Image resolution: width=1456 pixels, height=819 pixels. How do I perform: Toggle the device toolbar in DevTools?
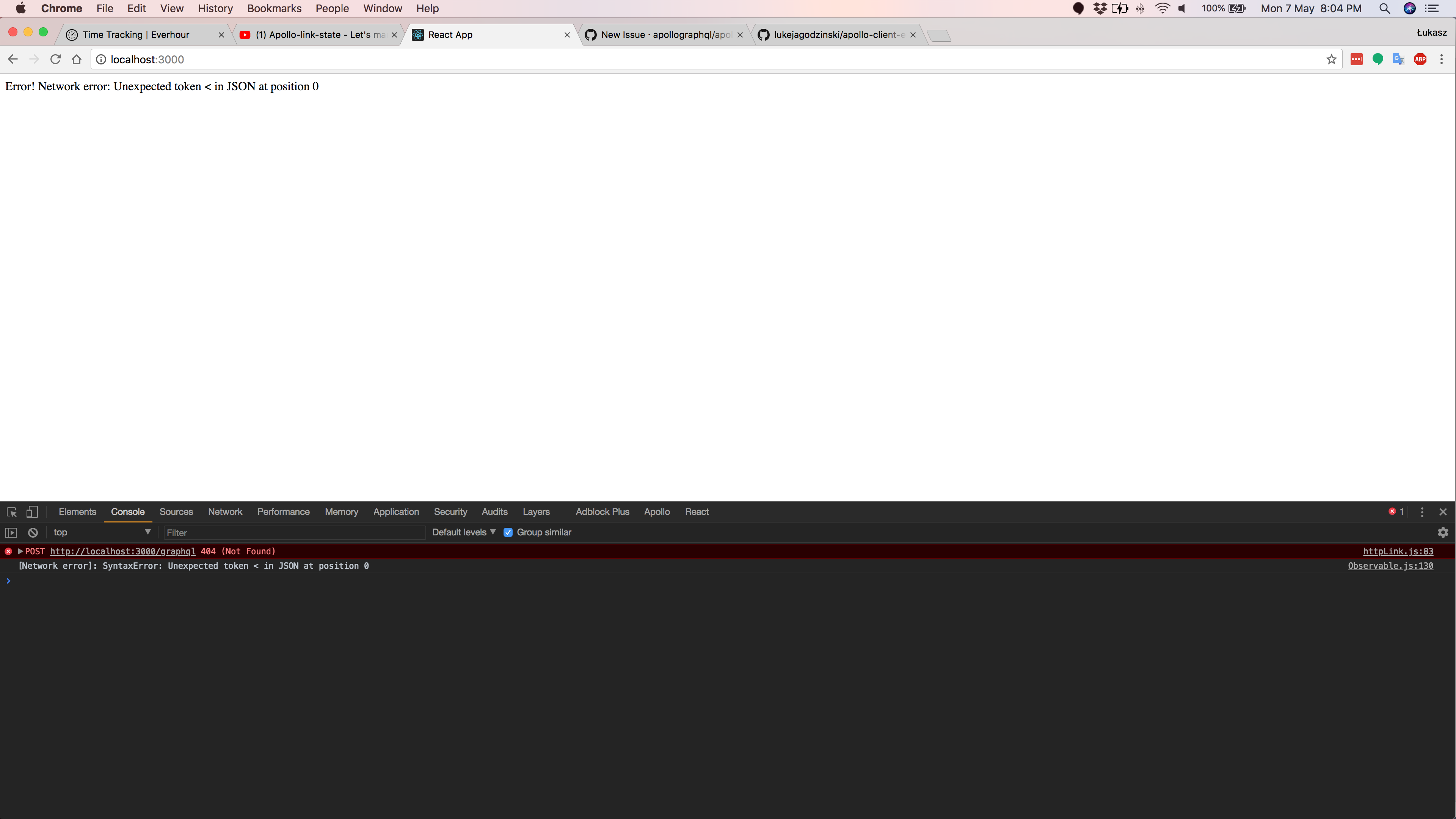point(32,512)
